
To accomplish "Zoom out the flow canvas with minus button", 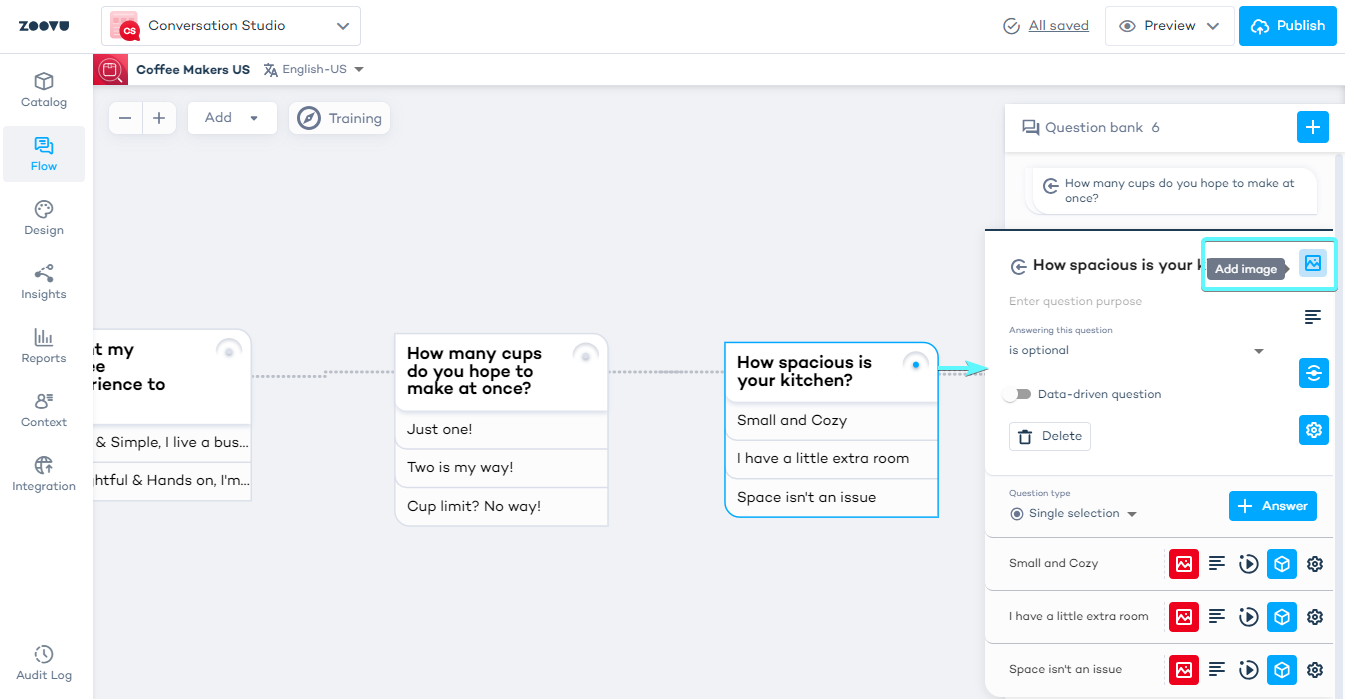I will [125, 118].
